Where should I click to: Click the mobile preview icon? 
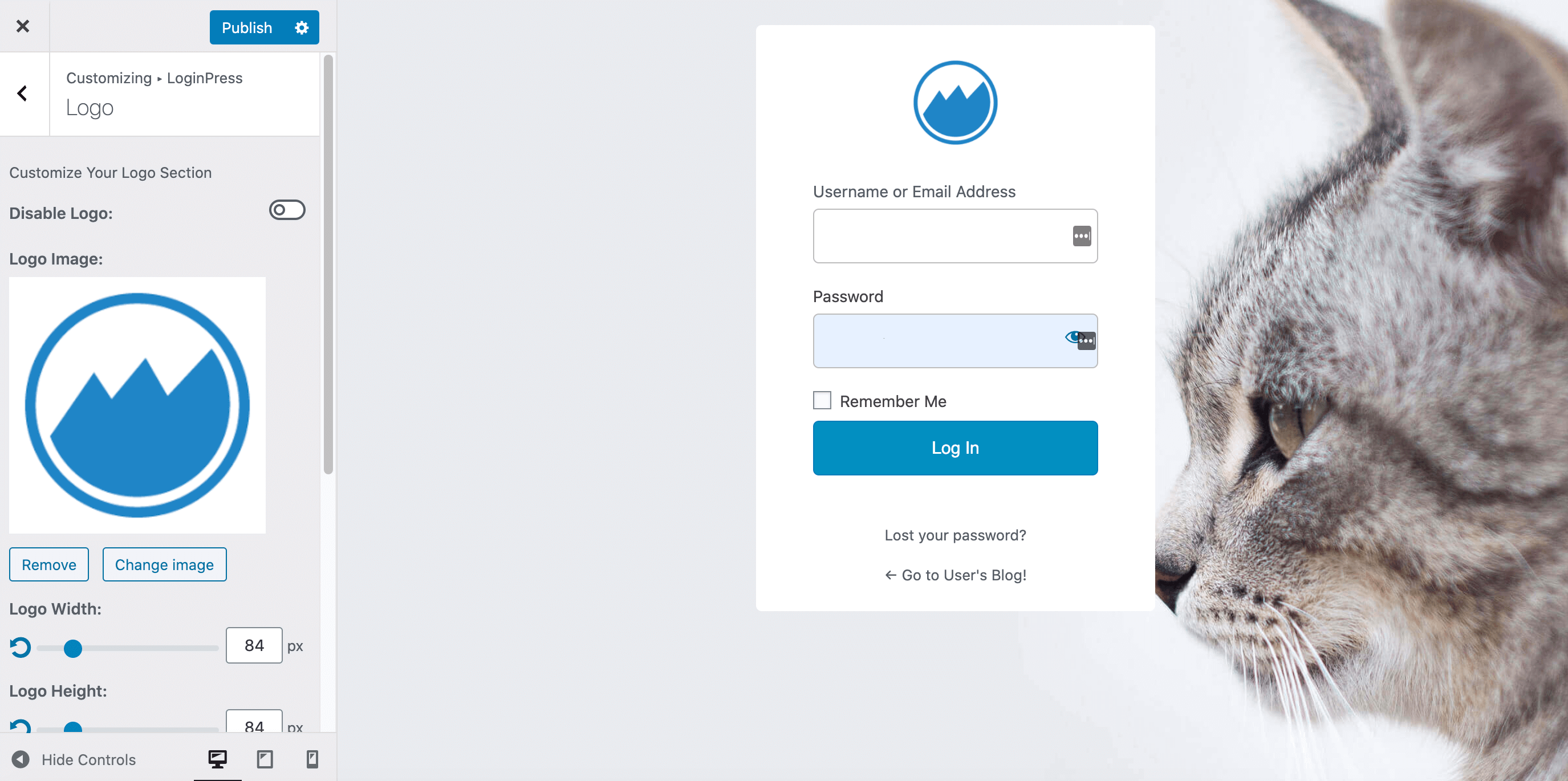pos(312,759)
